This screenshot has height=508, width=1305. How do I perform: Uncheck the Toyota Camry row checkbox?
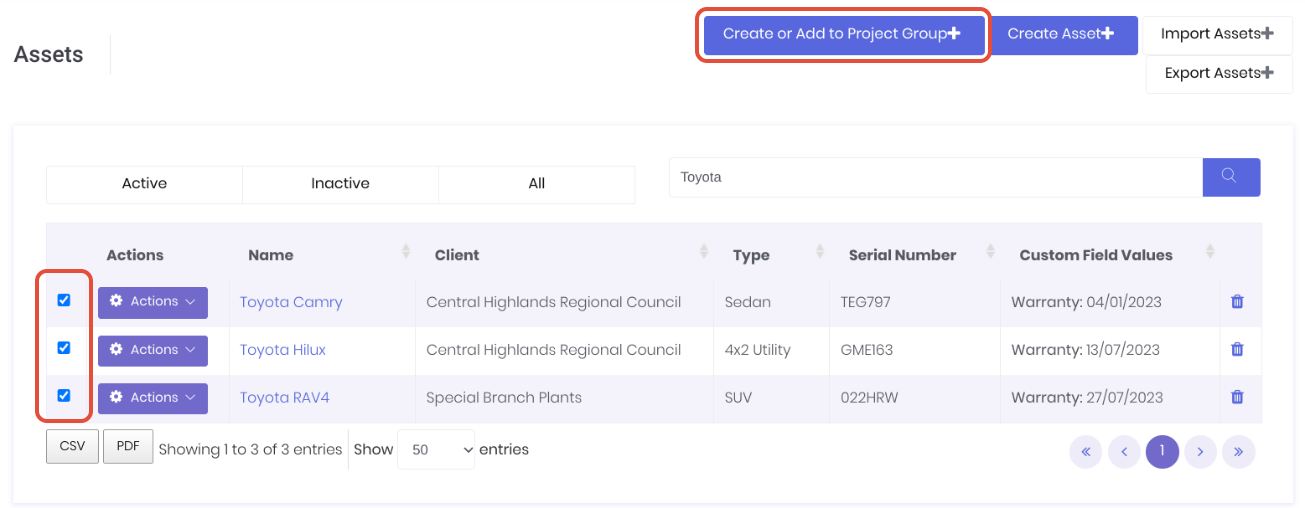(x=64, y=300)
